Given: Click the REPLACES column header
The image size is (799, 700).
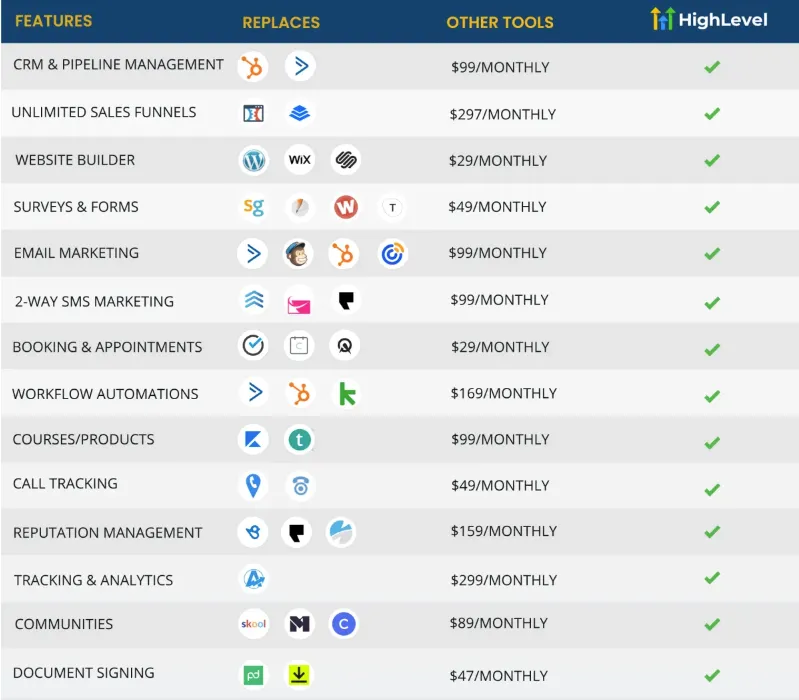Looking at the screenshot, I should tap(281, 22).
